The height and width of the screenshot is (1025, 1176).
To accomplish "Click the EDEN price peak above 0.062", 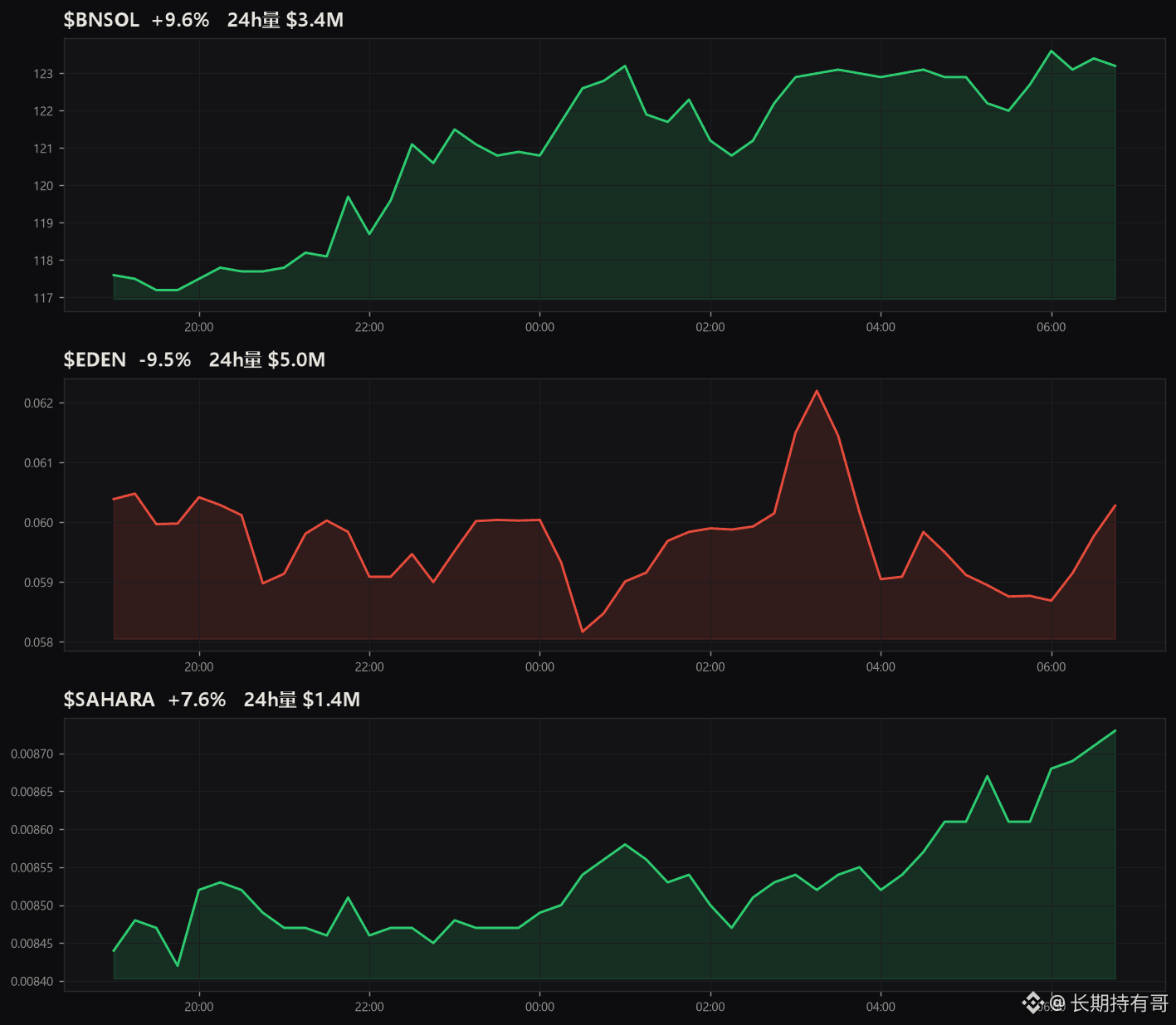I will (817, 391).
